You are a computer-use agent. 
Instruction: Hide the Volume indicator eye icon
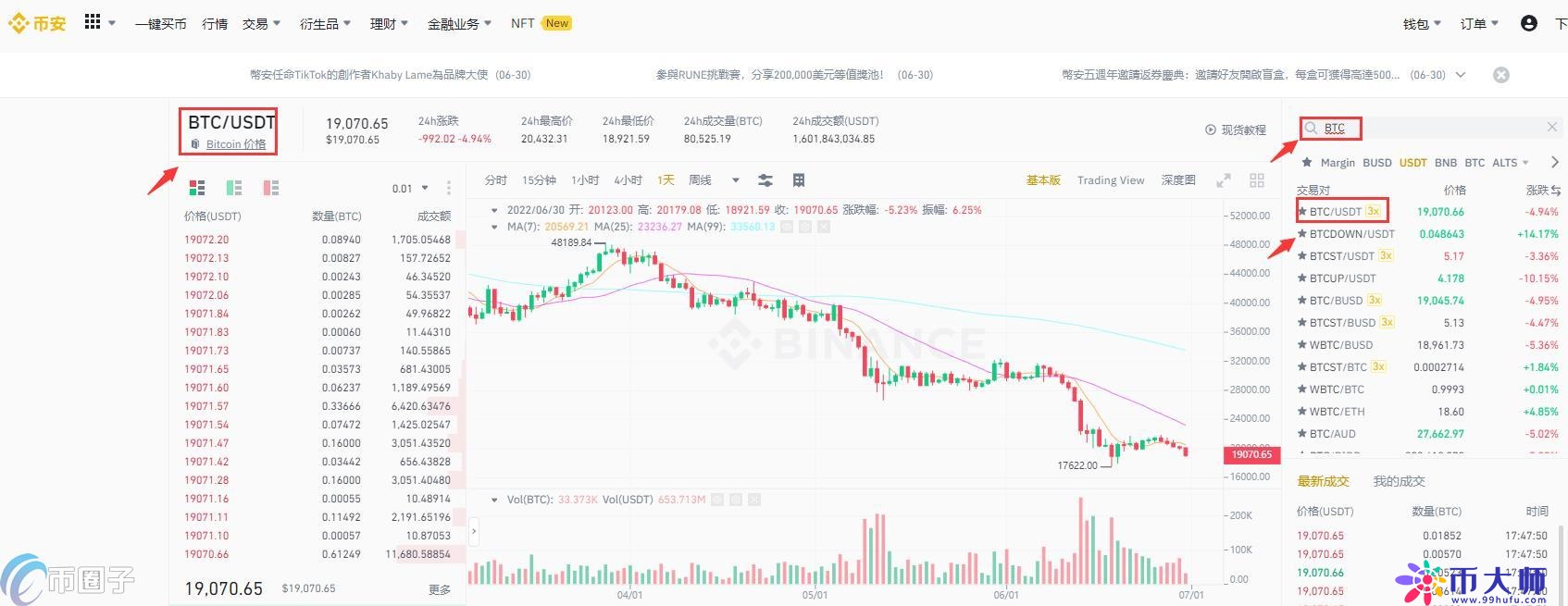pos(717,500)
